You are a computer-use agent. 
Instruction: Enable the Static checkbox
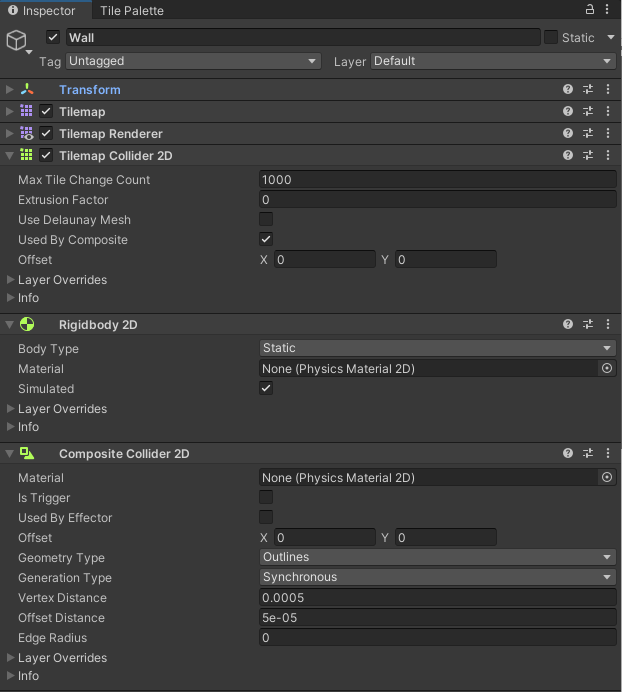(x=551, y=38)
